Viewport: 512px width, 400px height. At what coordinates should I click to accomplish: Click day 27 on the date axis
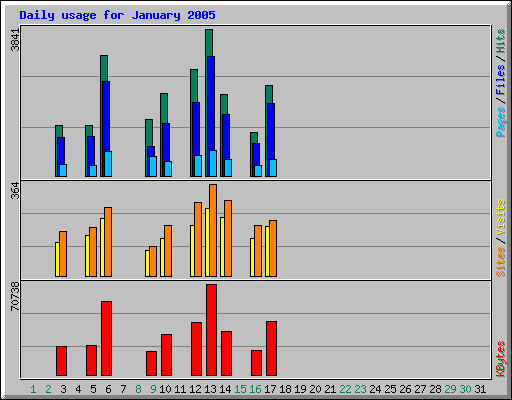pos(420,389)
